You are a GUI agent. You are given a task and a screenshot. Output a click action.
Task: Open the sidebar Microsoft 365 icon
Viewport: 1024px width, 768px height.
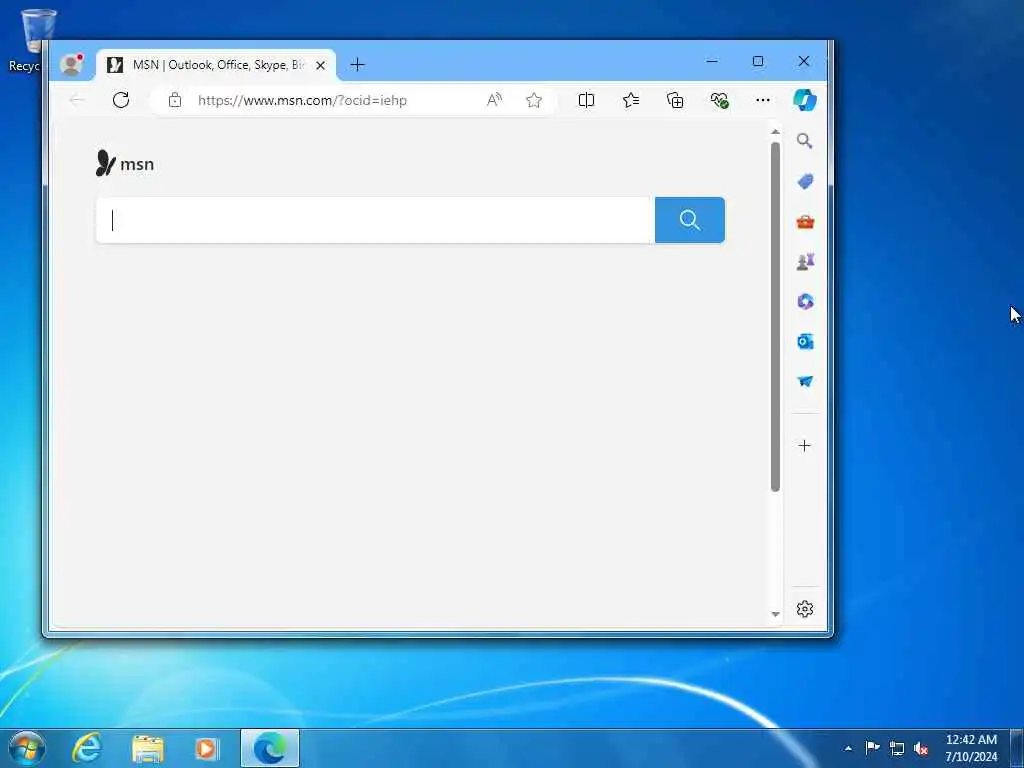coord(805,301)
